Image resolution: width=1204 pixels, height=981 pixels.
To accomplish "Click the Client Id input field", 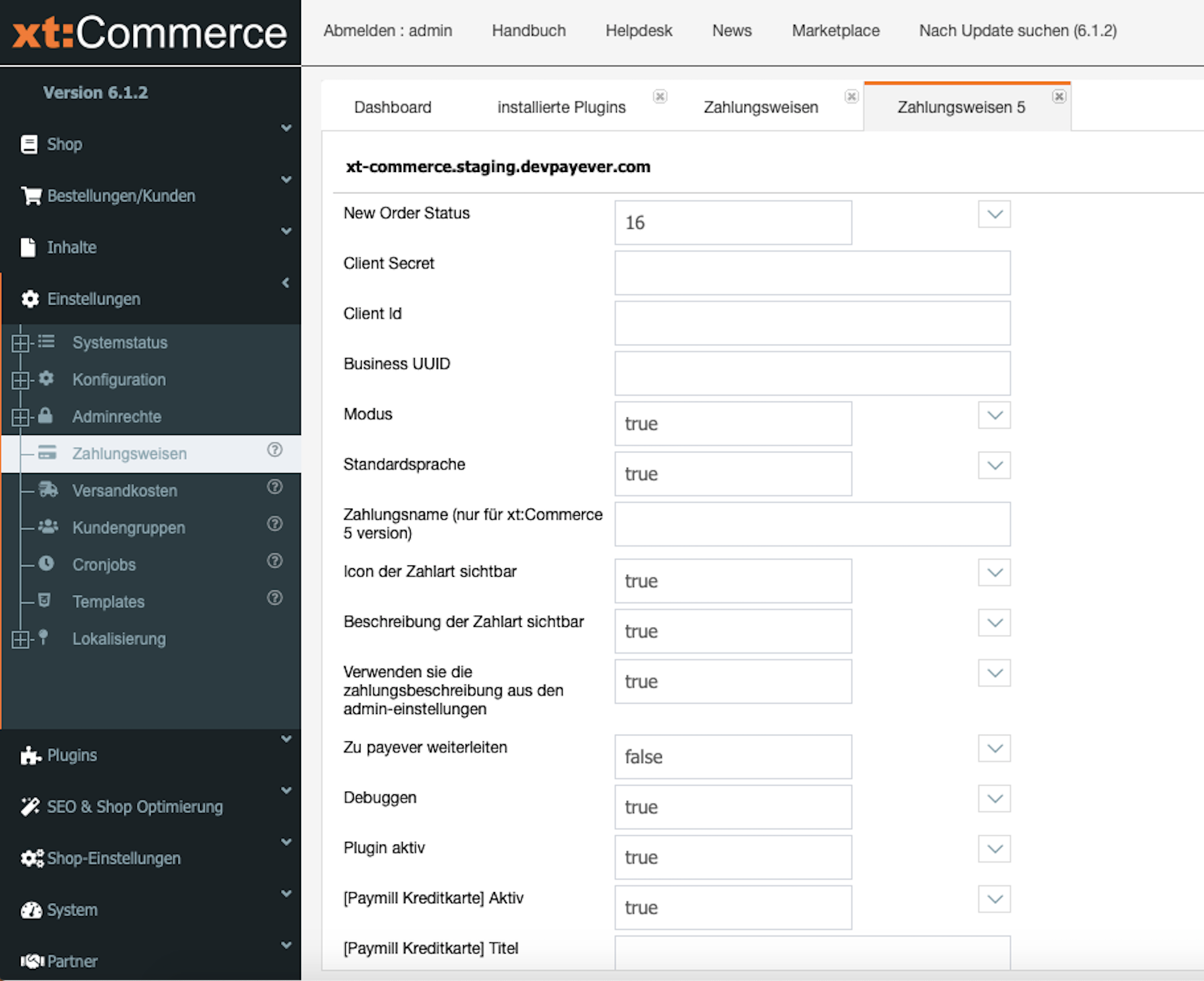I will pyautogui.click(x=812, y=323).
